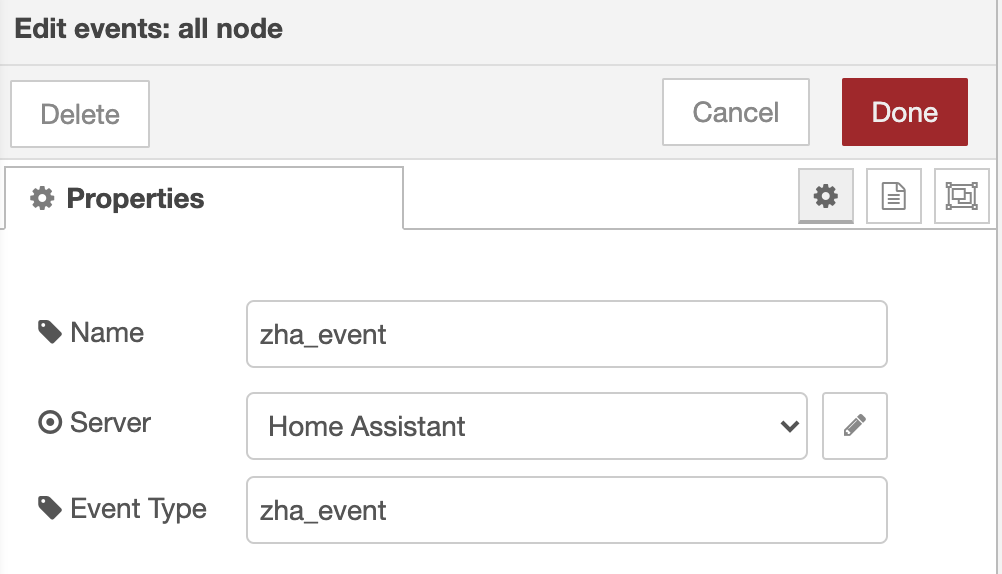Confirm changes with the Done button
1002x574 pixels.
[904, 112]
